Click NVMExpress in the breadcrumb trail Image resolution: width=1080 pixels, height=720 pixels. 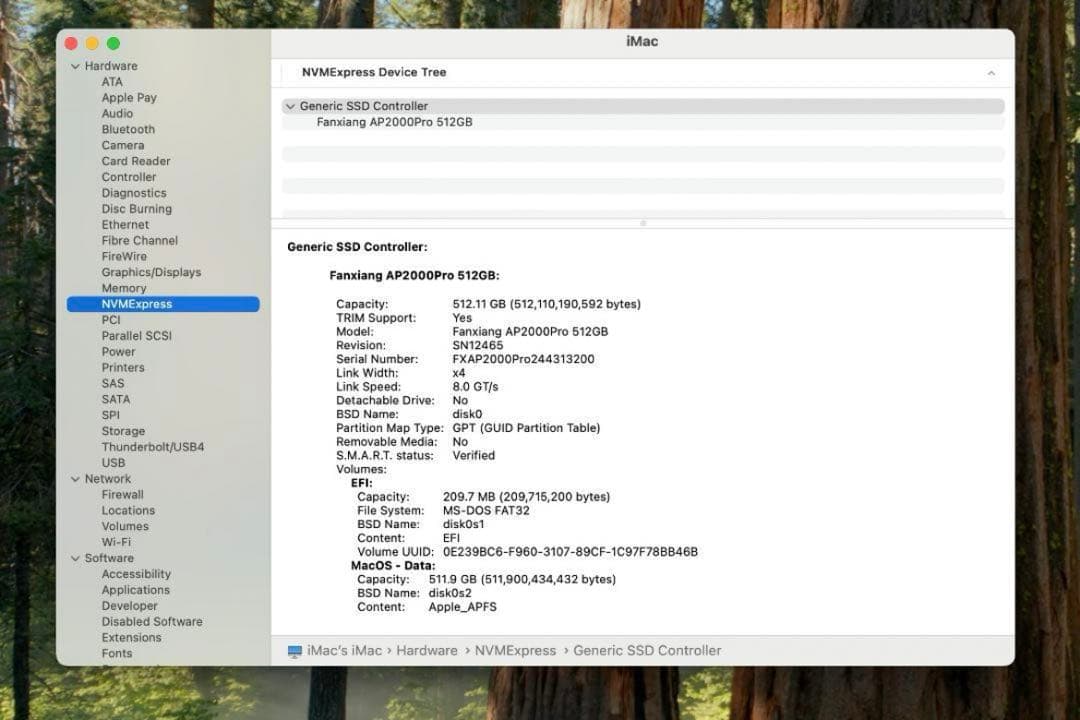(x=515, y=650)
